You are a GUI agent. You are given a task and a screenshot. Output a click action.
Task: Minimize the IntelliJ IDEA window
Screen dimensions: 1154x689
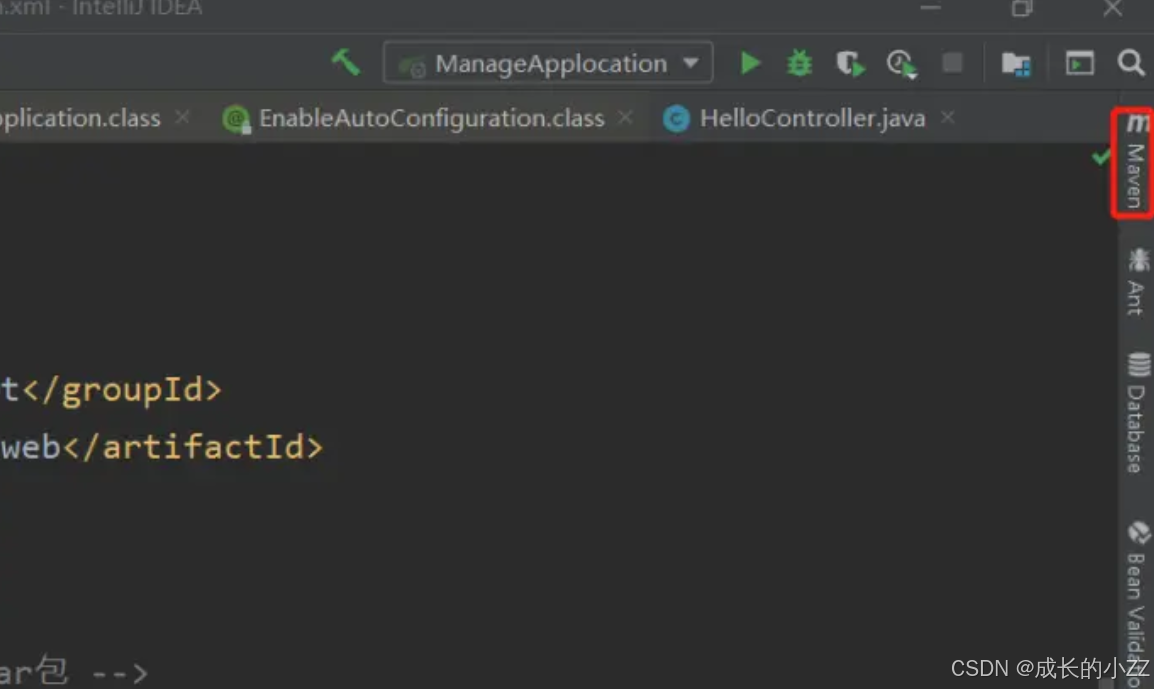(x=930, y=8)
